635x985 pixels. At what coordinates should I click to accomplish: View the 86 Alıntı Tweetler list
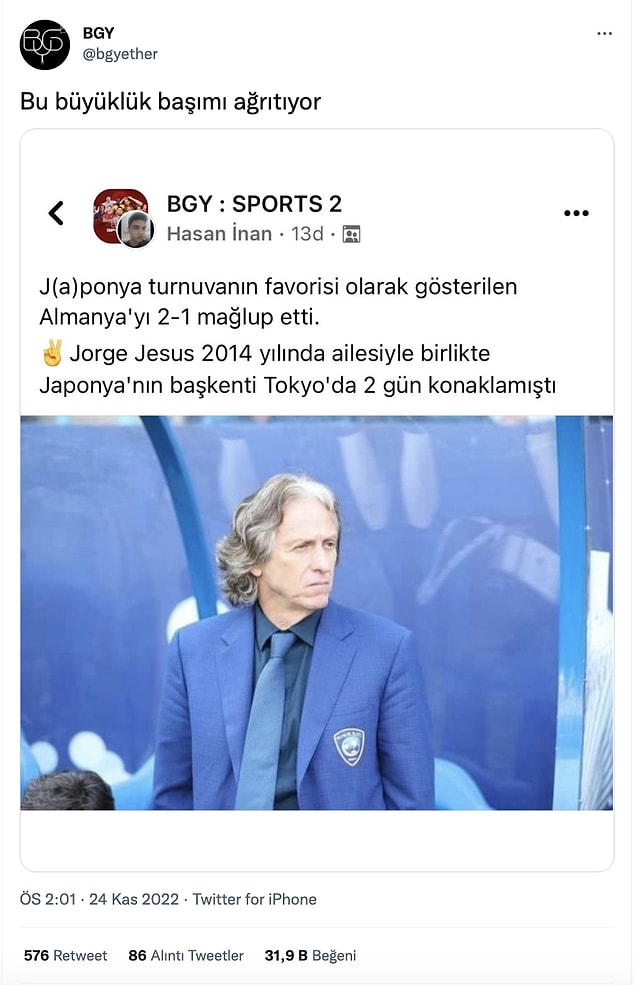pyautogui.click(x=186, y=955)
